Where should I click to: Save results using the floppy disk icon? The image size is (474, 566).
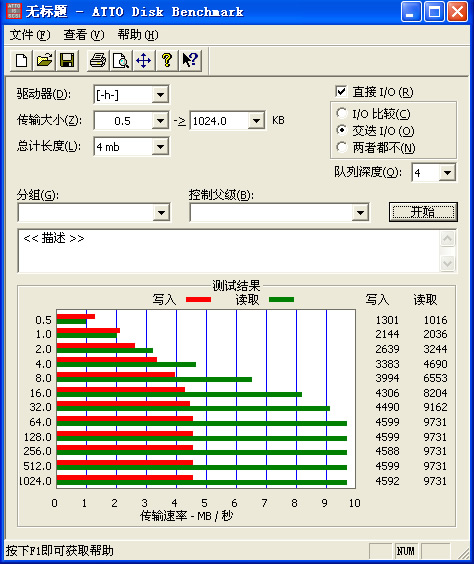(x=67, y=60)
